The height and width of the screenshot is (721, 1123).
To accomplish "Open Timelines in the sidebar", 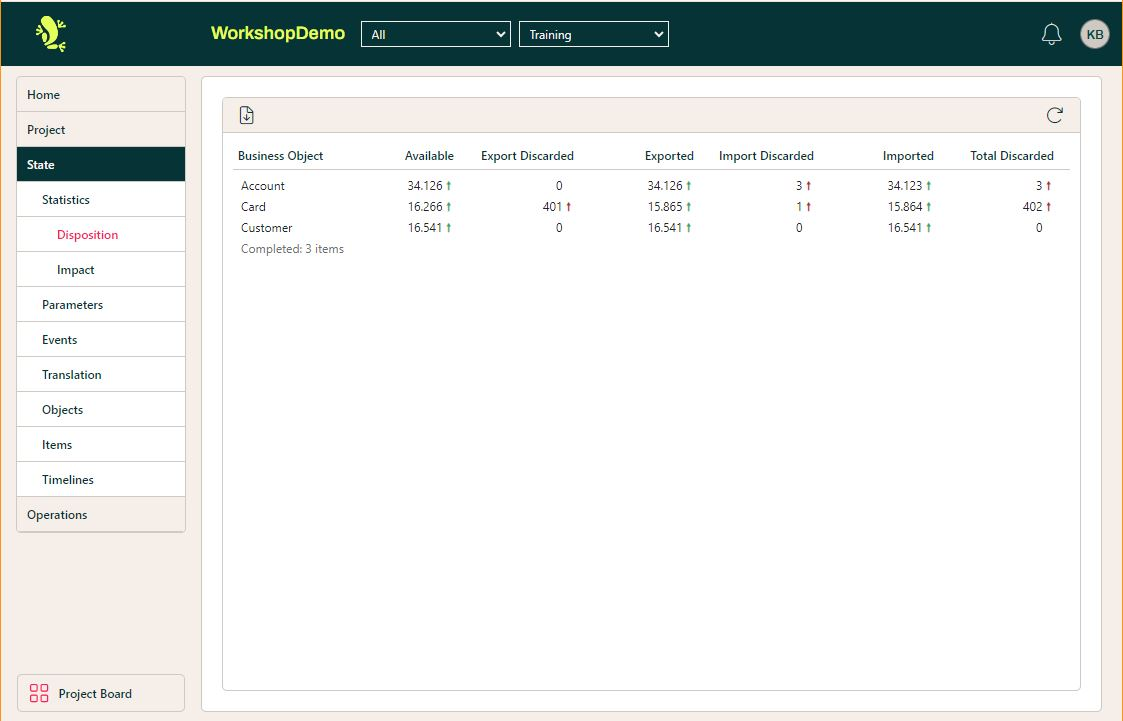I will click(68, 480).
